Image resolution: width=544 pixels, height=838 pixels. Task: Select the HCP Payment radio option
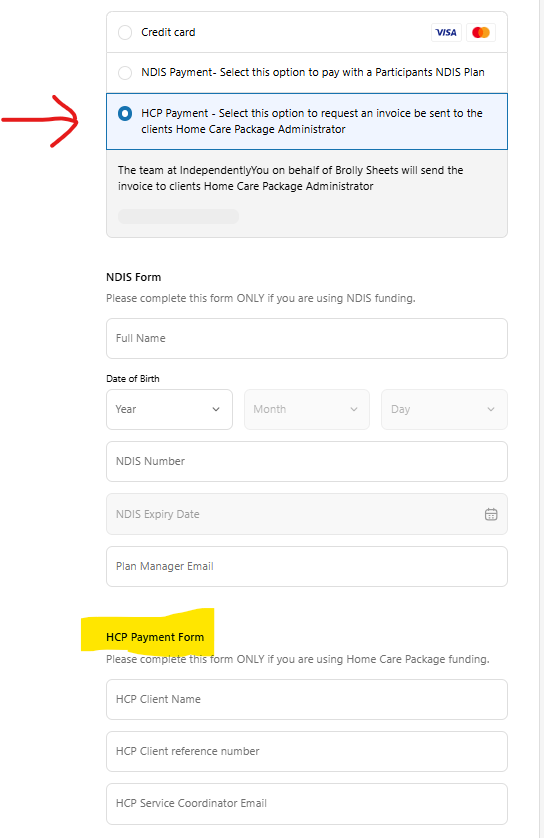[125, 114]
